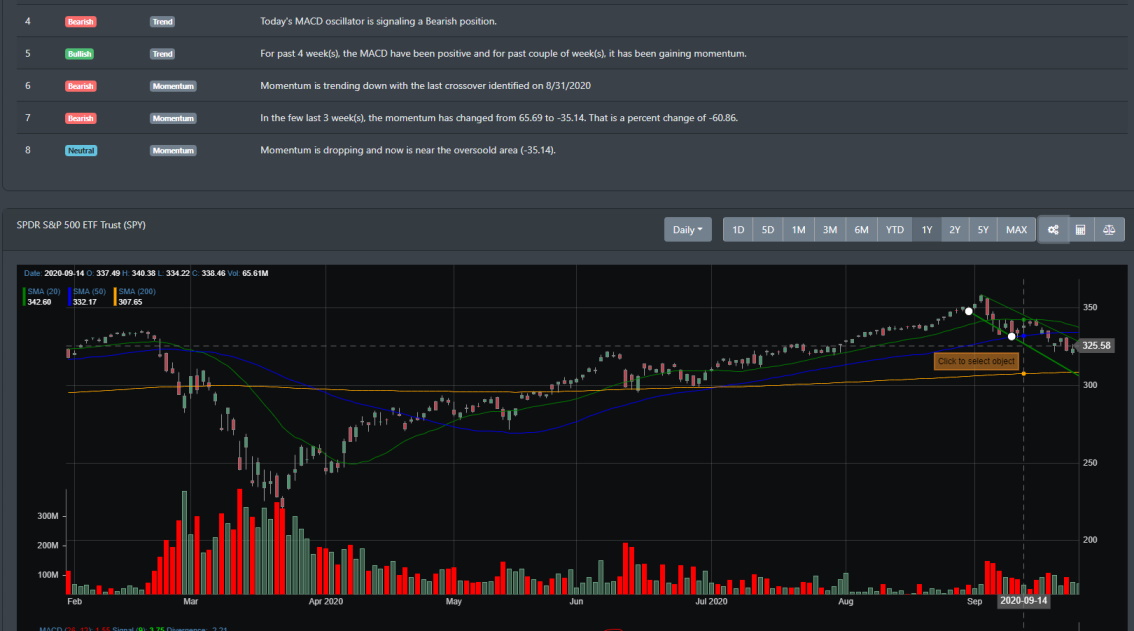This screenshot has width=1134, height=631.
Task: Select the 5D time range
Action: pos(768,230)
